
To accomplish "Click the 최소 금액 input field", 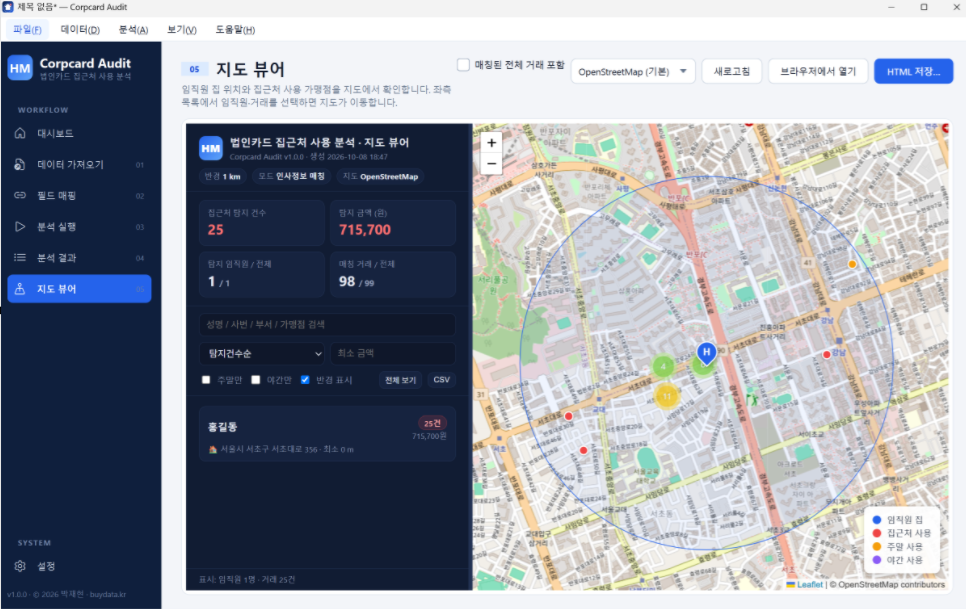I will [393, 353].
